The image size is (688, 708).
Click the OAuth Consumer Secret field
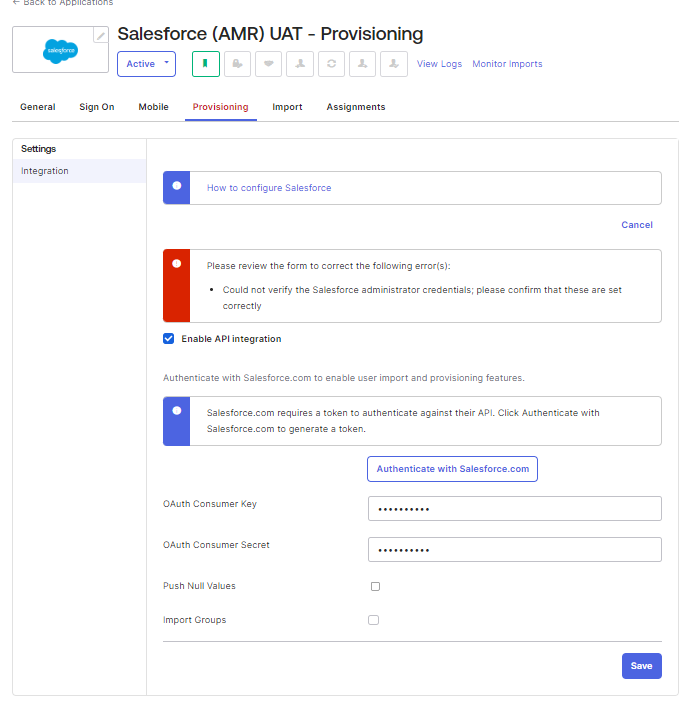pyautogui.click(x=515, y=550)
